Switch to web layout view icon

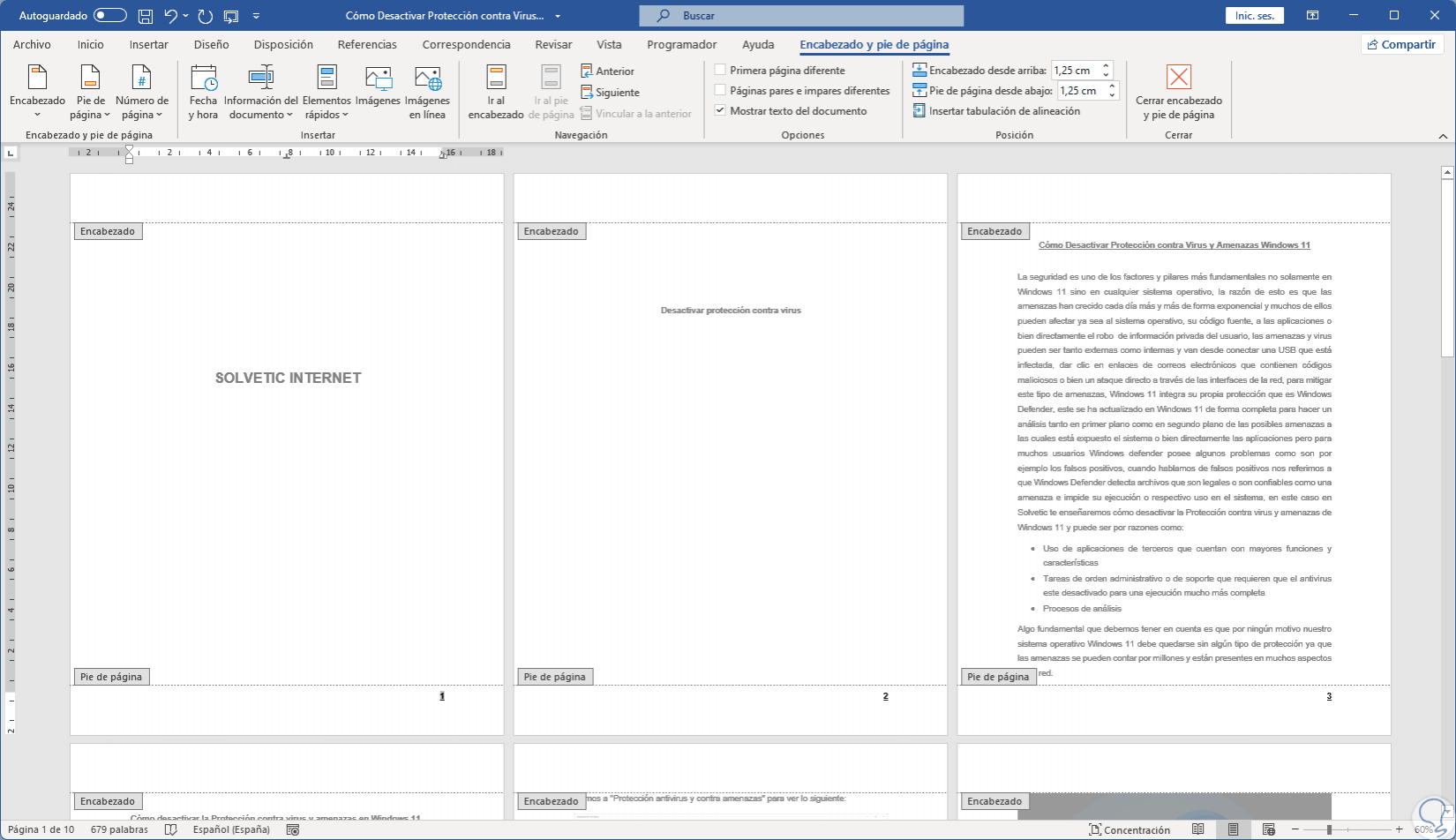[x=1269, y=829]
